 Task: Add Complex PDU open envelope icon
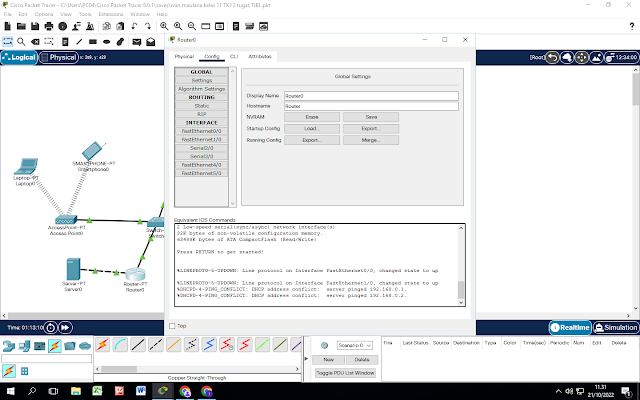(x=151, y=42)
